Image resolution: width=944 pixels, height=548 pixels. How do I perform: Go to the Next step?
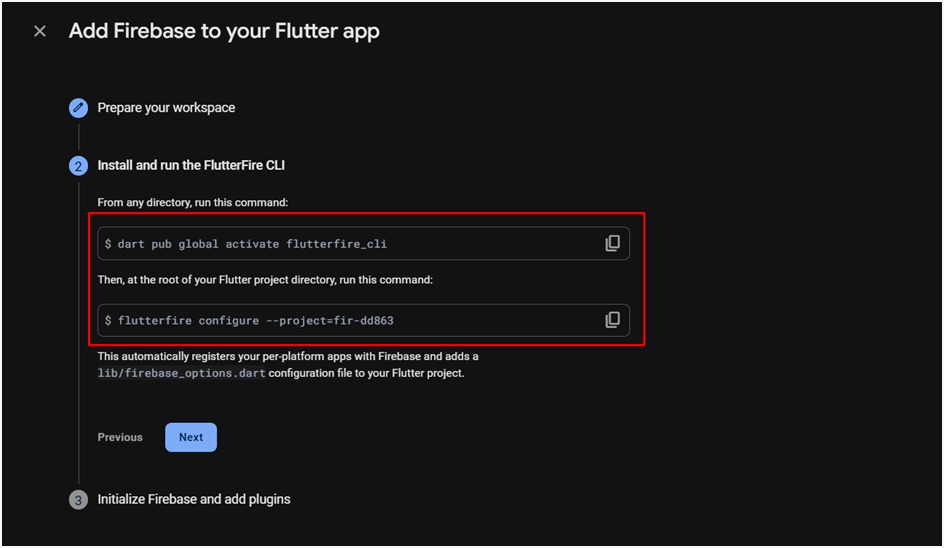click(x=191, y=437)
